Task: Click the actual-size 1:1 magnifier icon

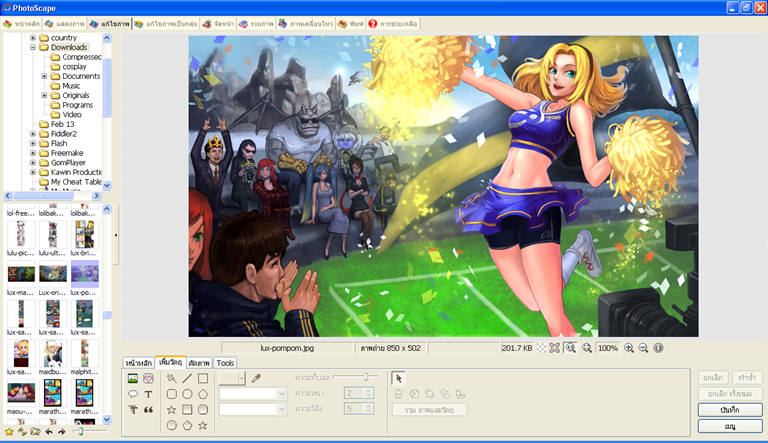Action: tap(571, 348)
